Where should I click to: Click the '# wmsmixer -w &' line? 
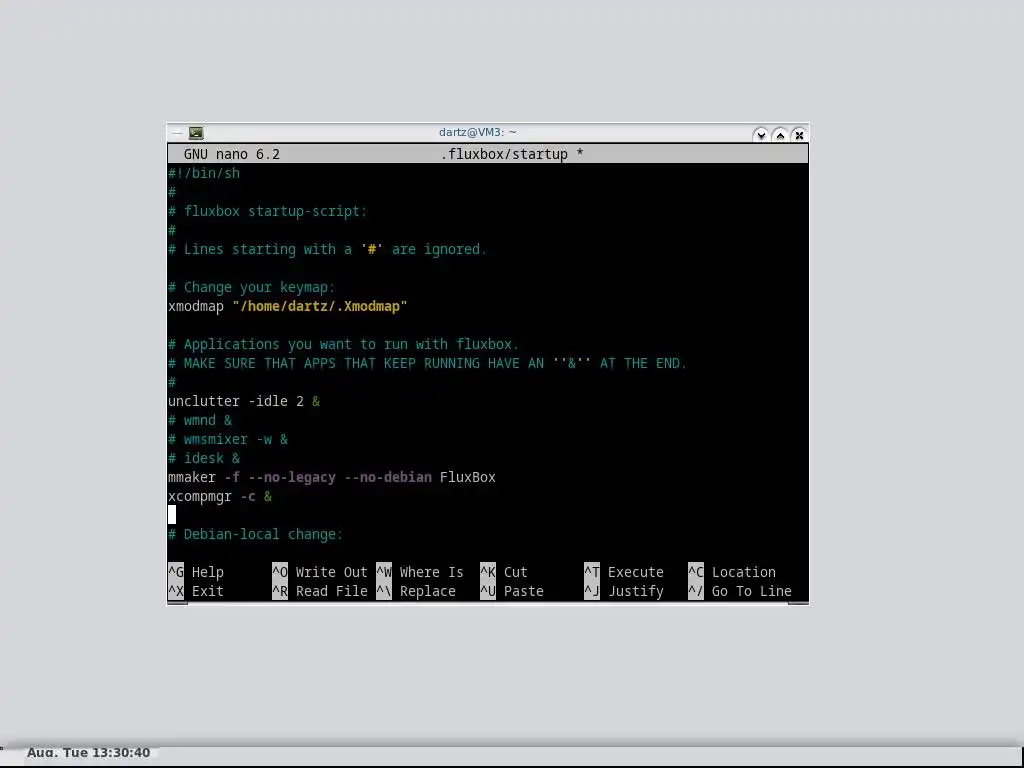(x=228, y=439)
